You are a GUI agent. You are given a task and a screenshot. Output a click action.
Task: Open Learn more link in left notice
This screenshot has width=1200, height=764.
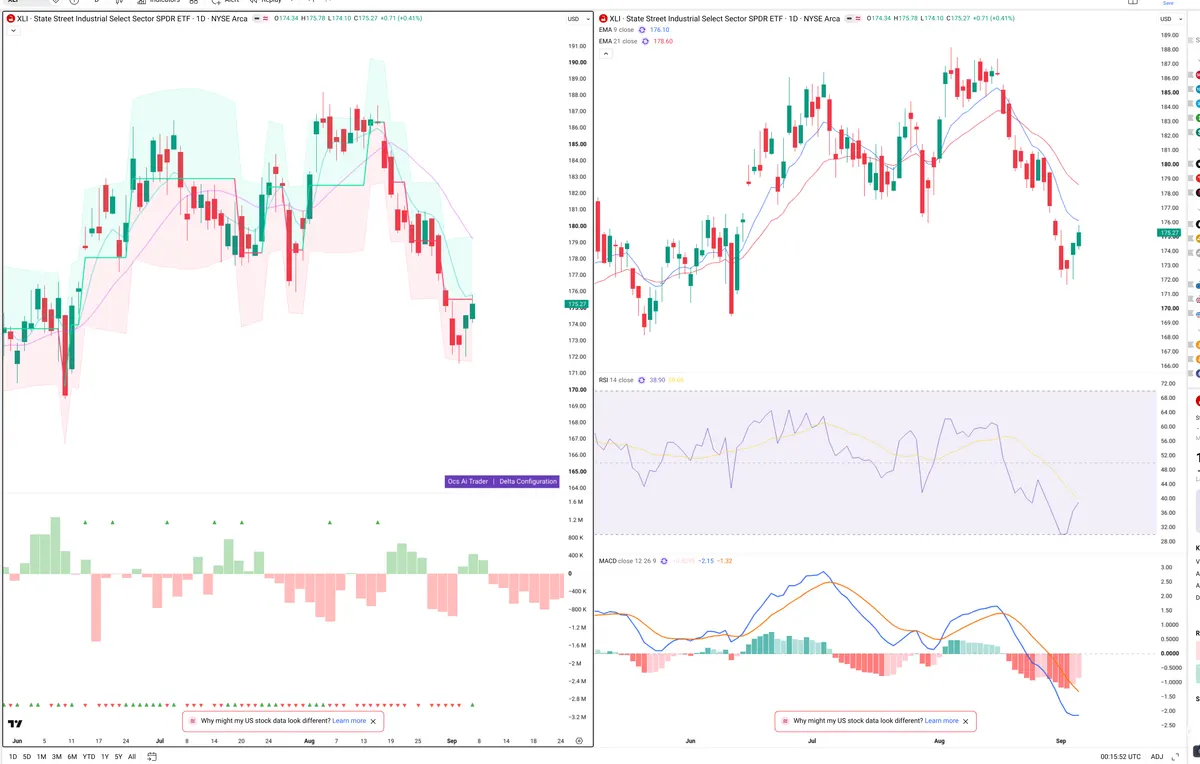pyautogui.click(x=349, y=720)
